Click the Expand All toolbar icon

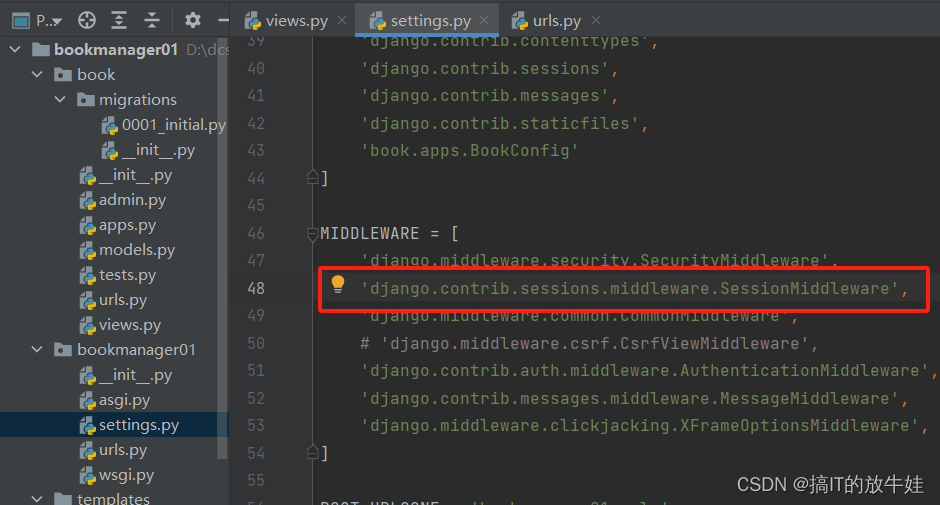click(119, 20)
